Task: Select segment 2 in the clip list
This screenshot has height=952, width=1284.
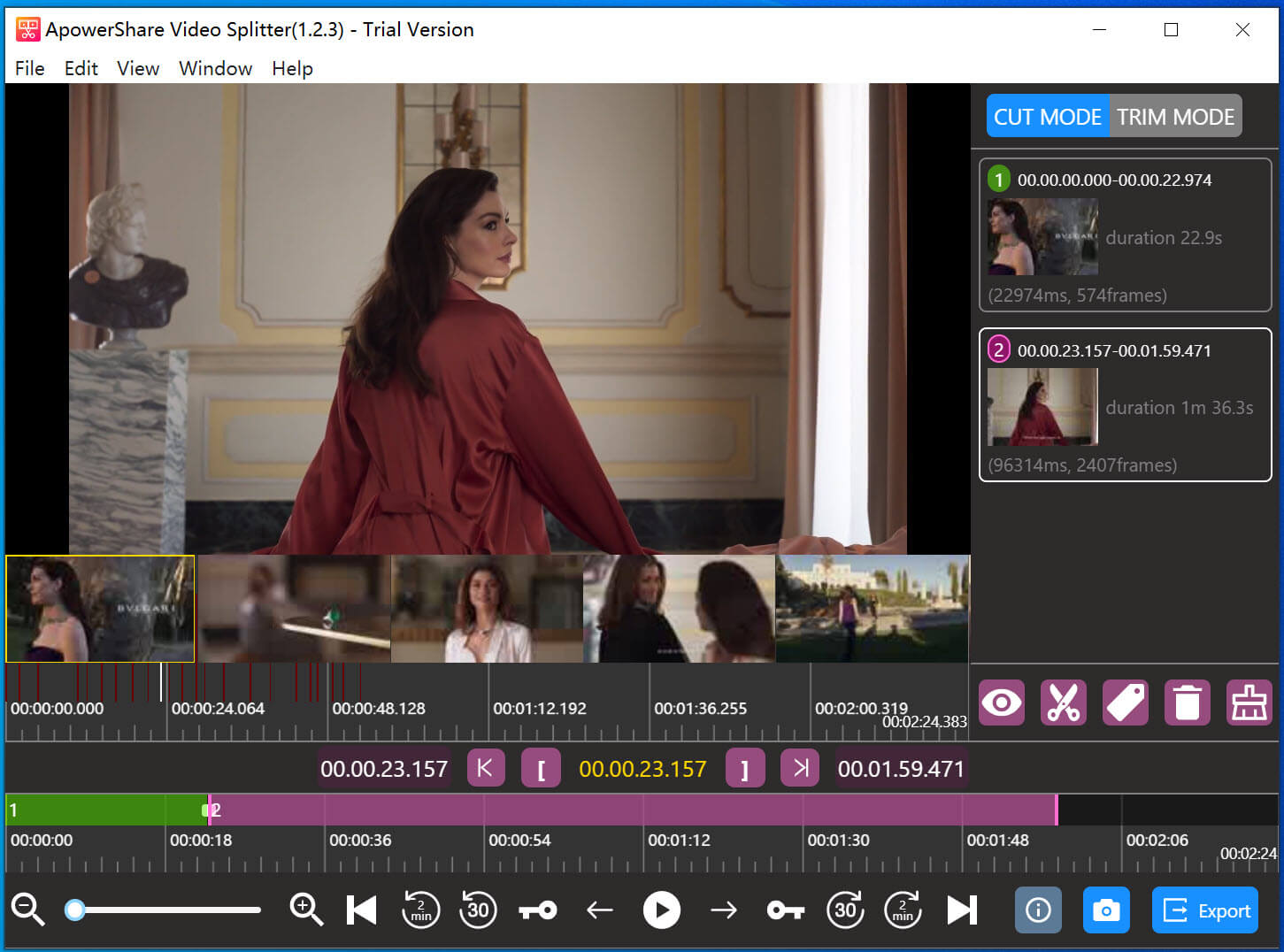Action: [1125, 405]
